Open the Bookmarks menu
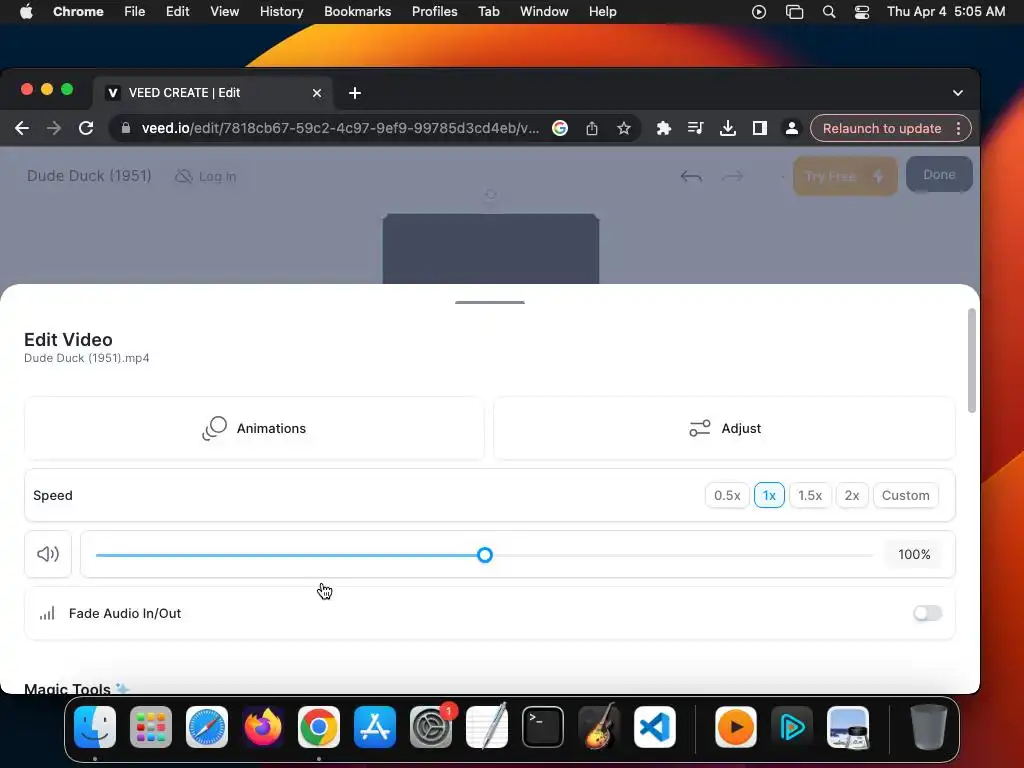Screen dimensions: 1024x768 [x=357, y=11]
